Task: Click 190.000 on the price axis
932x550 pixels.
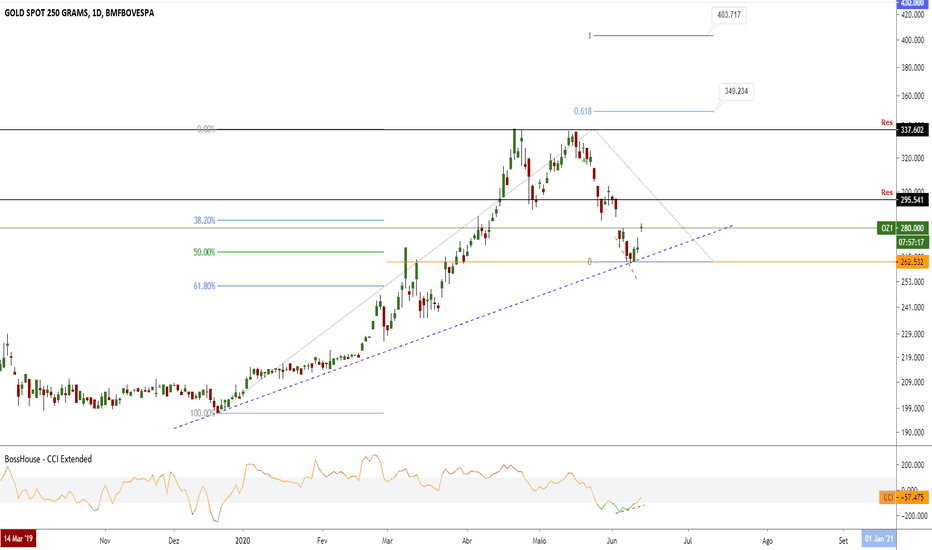Action: pos(912,433)
